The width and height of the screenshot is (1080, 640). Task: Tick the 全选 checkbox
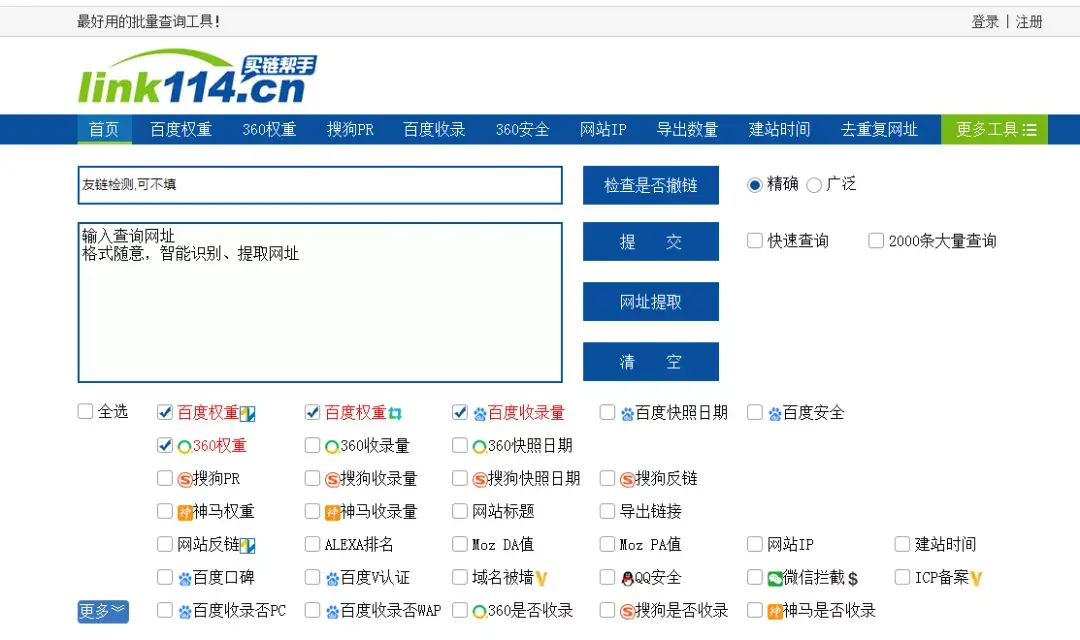click(x=85, y=411)
